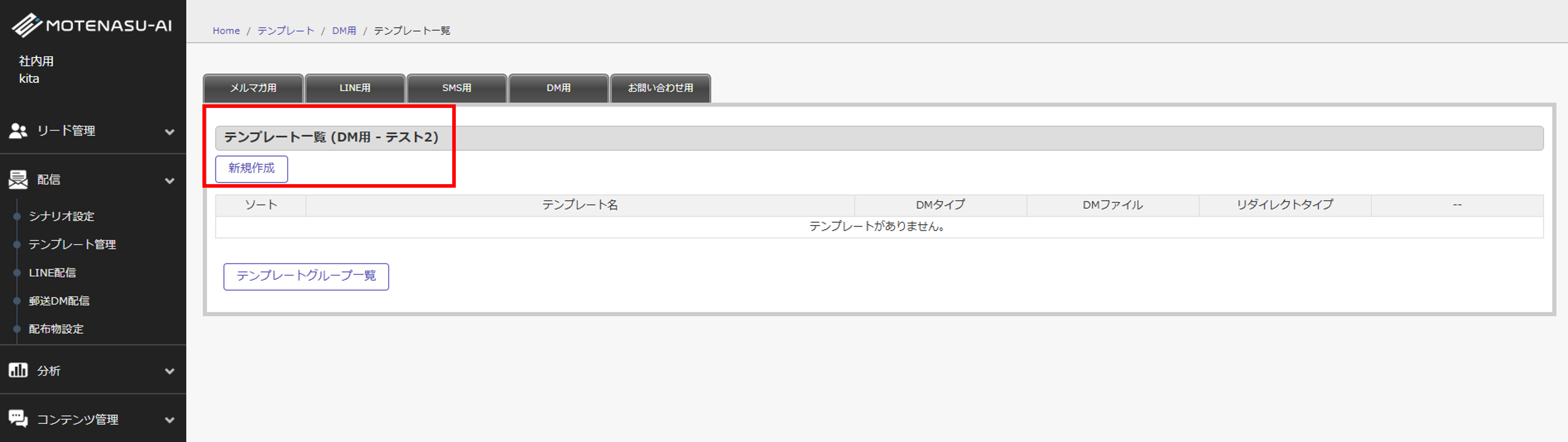Viewport: 1568px width, 442px height.
Task: Expand the 分析 menu chevron
Action: [x=170, y=371]
